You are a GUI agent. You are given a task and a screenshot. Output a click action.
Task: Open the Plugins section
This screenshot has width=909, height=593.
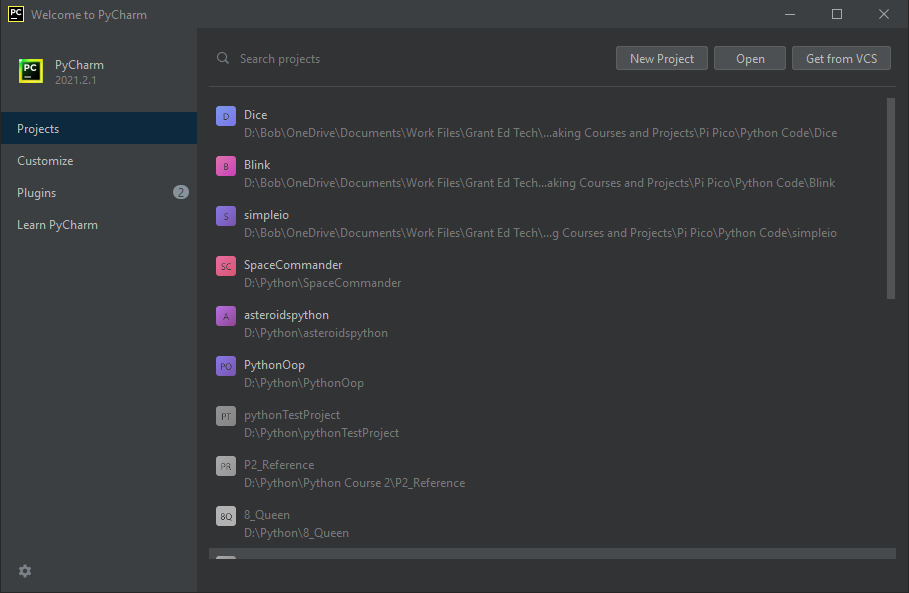point(37,192)
